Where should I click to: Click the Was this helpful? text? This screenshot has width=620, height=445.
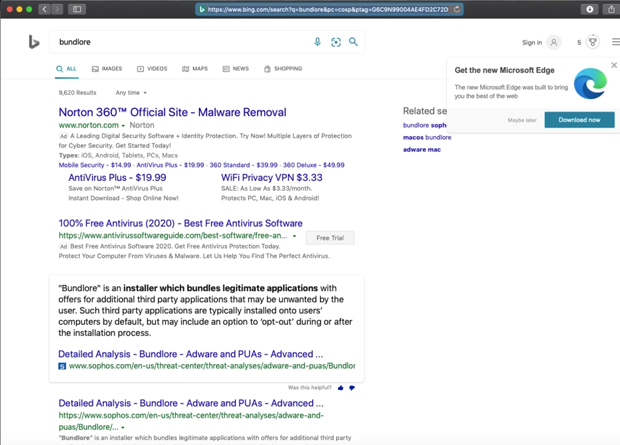[x=310, y=388]
